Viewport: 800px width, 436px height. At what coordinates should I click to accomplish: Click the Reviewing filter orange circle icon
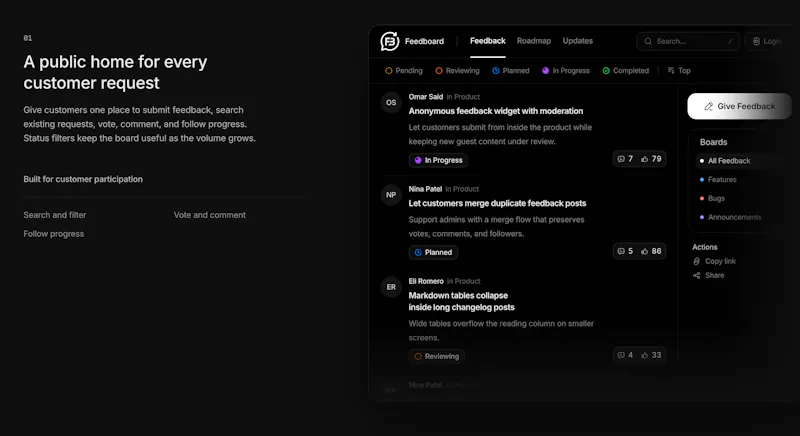point(439,70)
